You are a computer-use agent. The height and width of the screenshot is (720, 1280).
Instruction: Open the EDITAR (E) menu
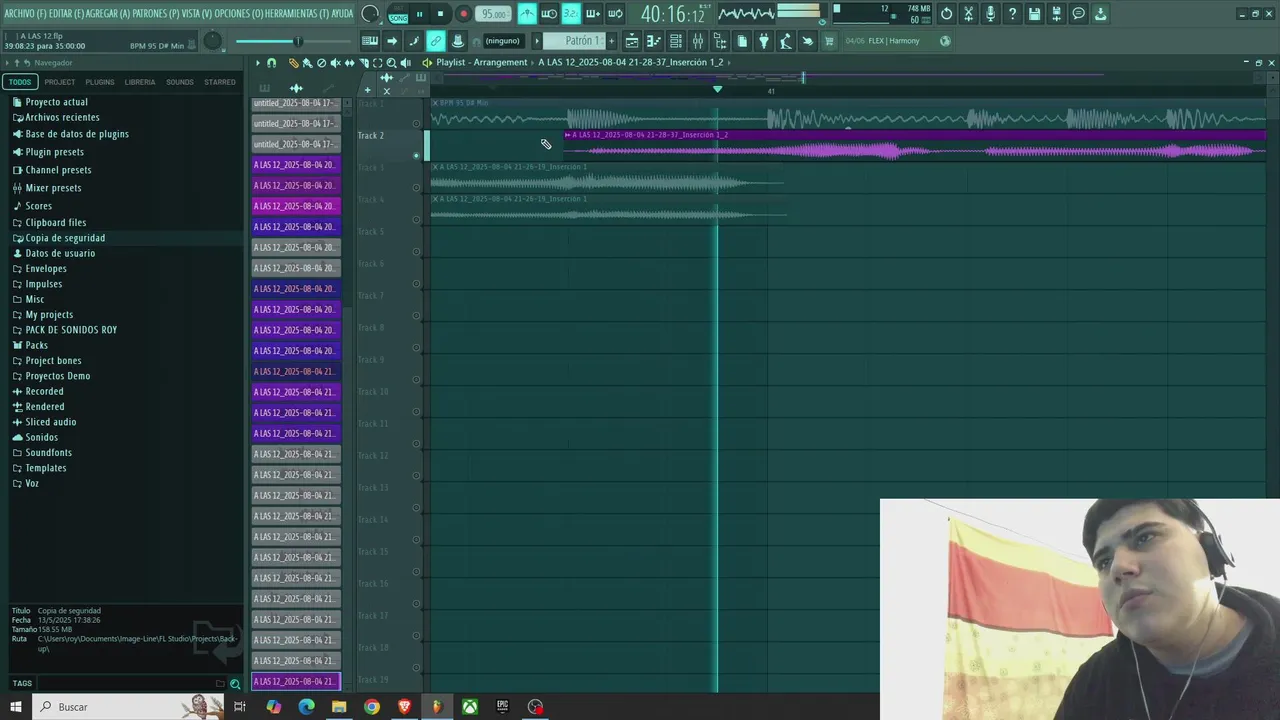[x=67, y=14]
